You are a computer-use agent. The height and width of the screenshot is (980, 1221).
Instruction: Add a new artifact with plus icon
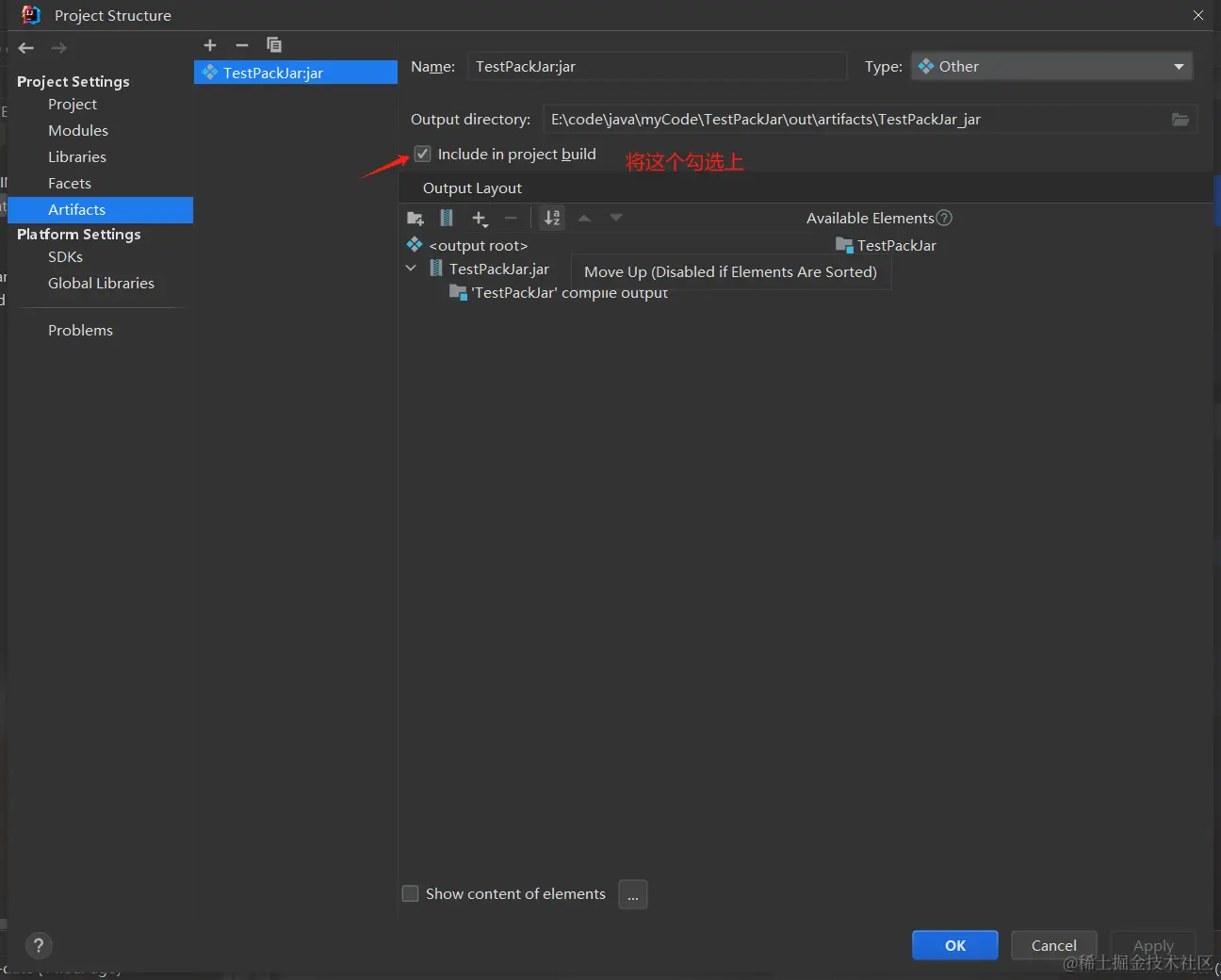click(210, 45)
